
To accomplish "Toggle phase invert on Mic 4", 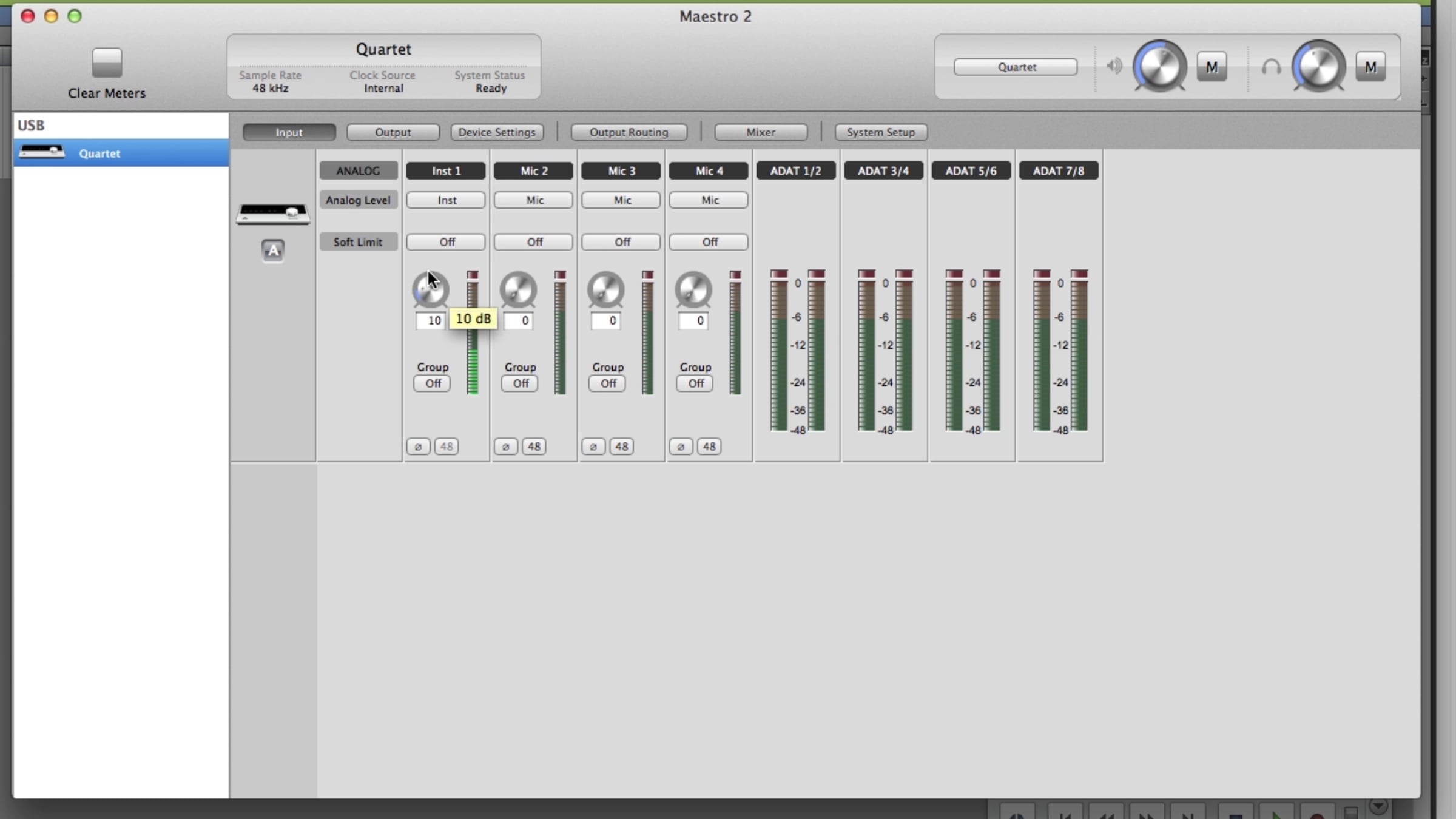I will click(681, 447).
